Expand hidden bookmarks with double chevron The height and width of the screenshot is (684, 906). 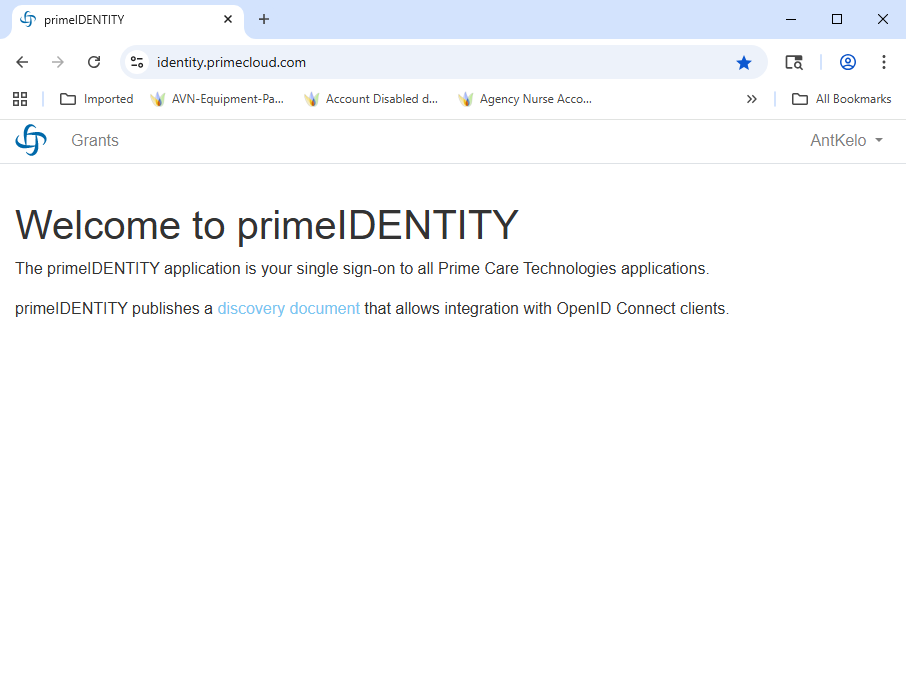point(751,99)
